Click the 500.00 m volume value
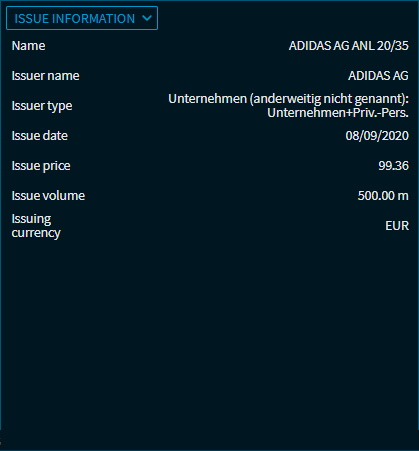The height and width of the screenshot is (451, 419). click(383, 196)
